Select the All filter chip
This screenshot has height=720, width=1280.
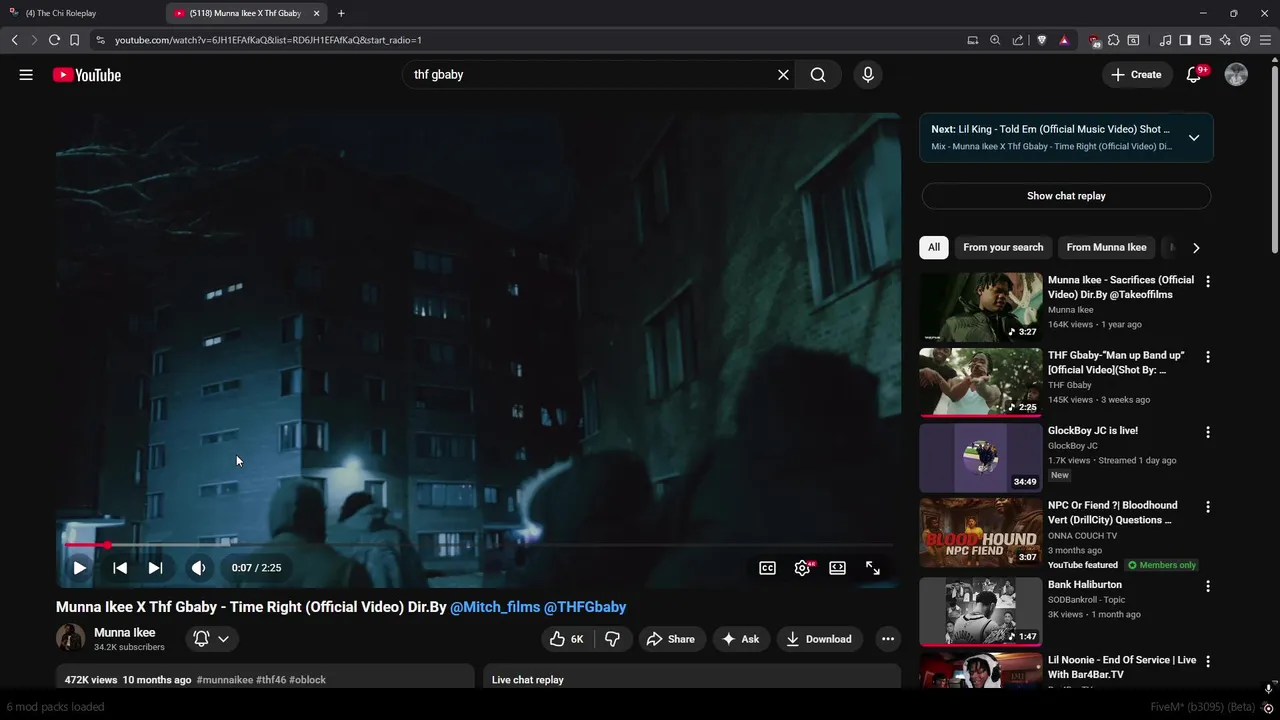[934, 247]
